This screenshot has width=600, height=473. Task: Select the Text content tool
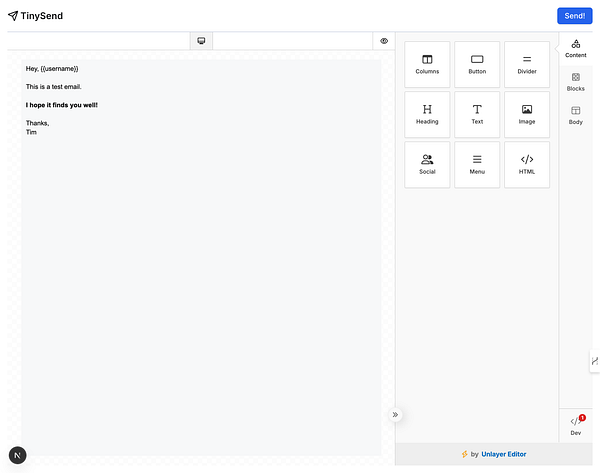pyautogui.click(x=477, y=114)
